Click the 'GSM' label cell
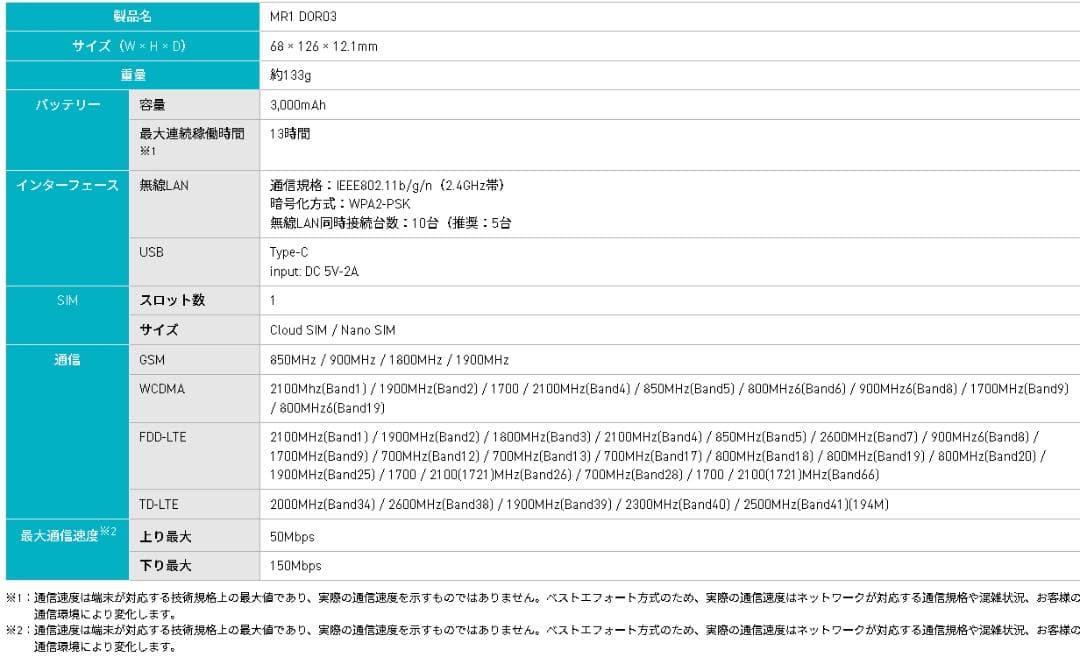The width and height of the screenshot is (1080, 664). (194, 359)
